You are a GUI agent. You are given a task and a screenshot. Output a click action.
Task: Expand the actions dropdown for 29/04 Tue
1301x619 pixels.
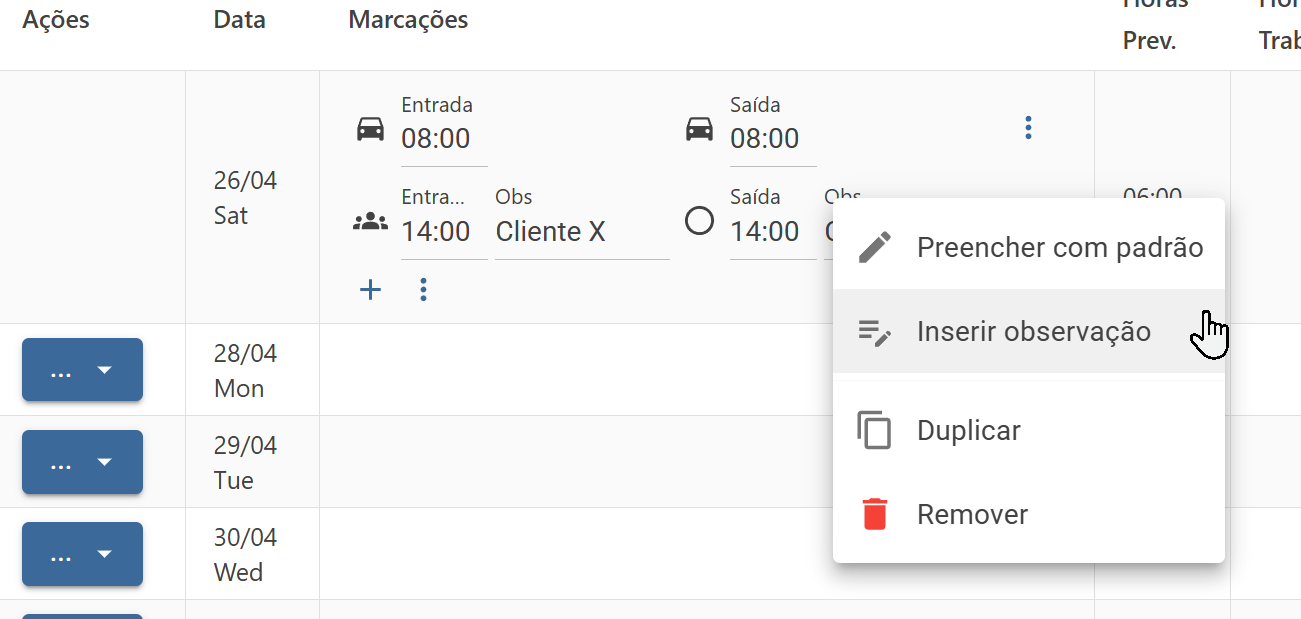82,462
